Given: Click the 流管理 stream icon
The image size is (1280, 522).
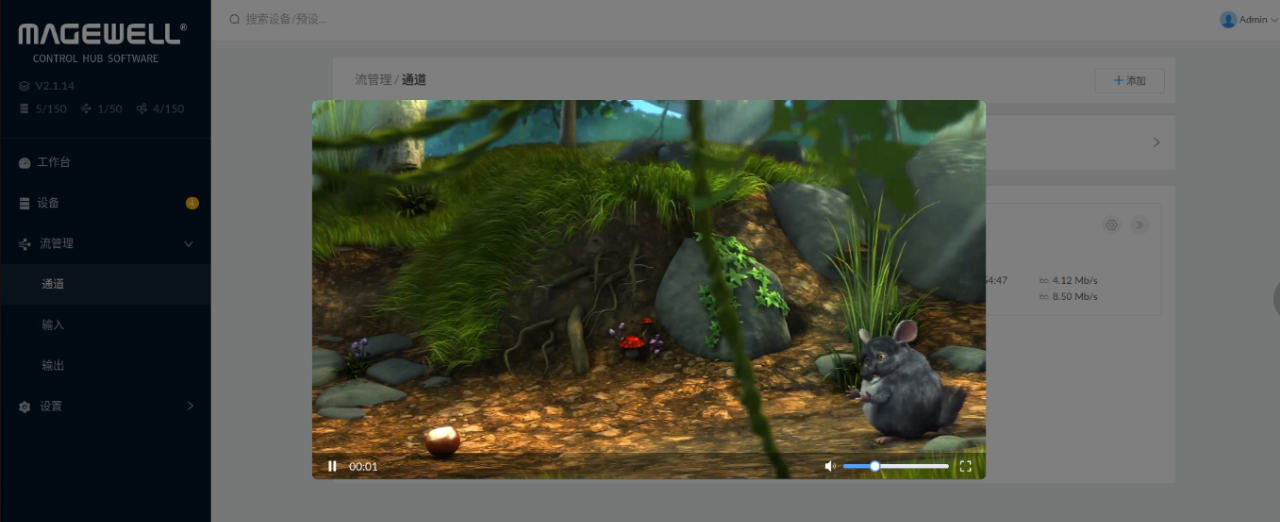Looking at the screenshot, I should 25,244.
